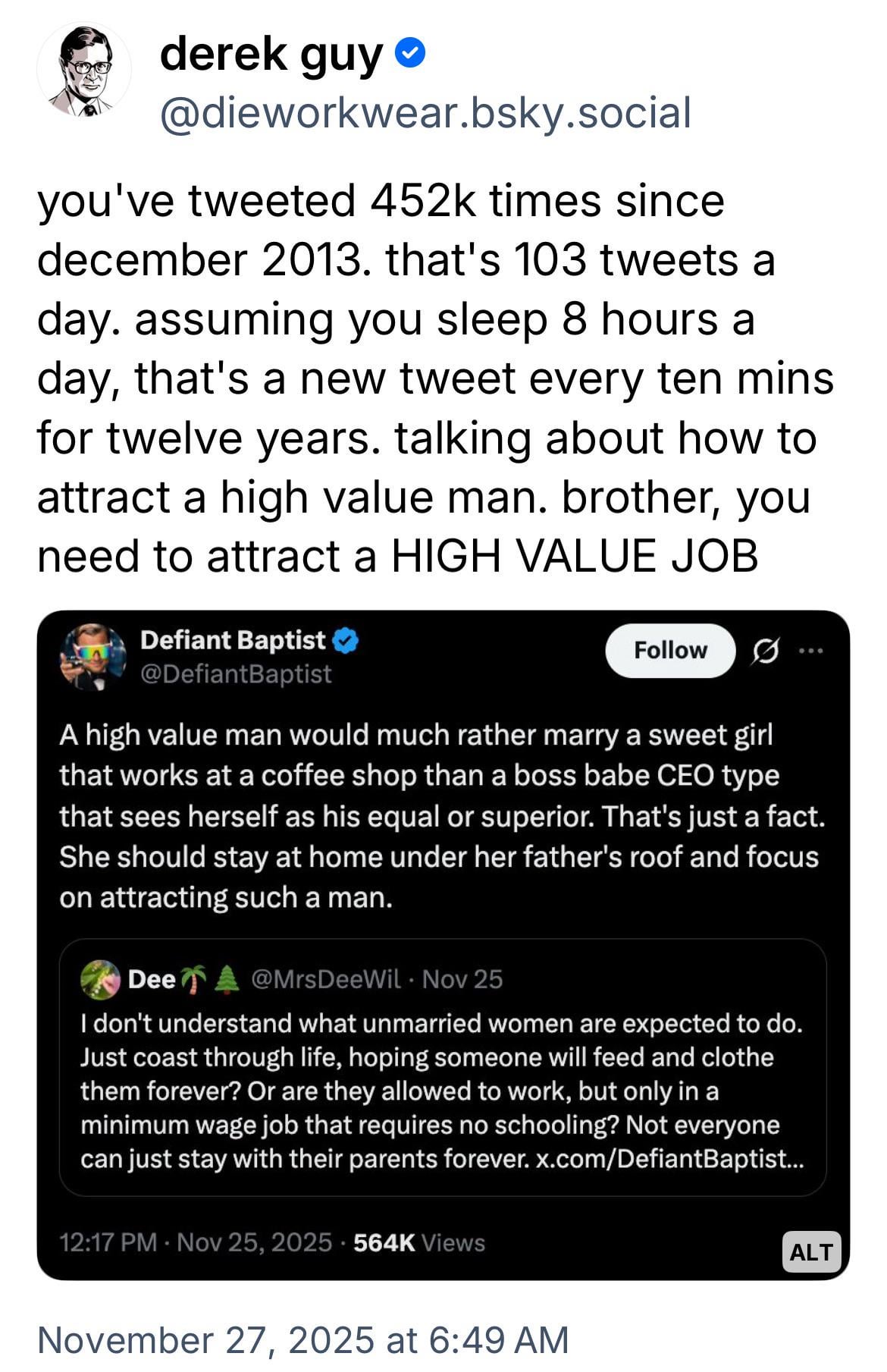Screen dimensions: 887x1372
Task: Click Dee's small profile avatar
Action: [x=99, y=979]
